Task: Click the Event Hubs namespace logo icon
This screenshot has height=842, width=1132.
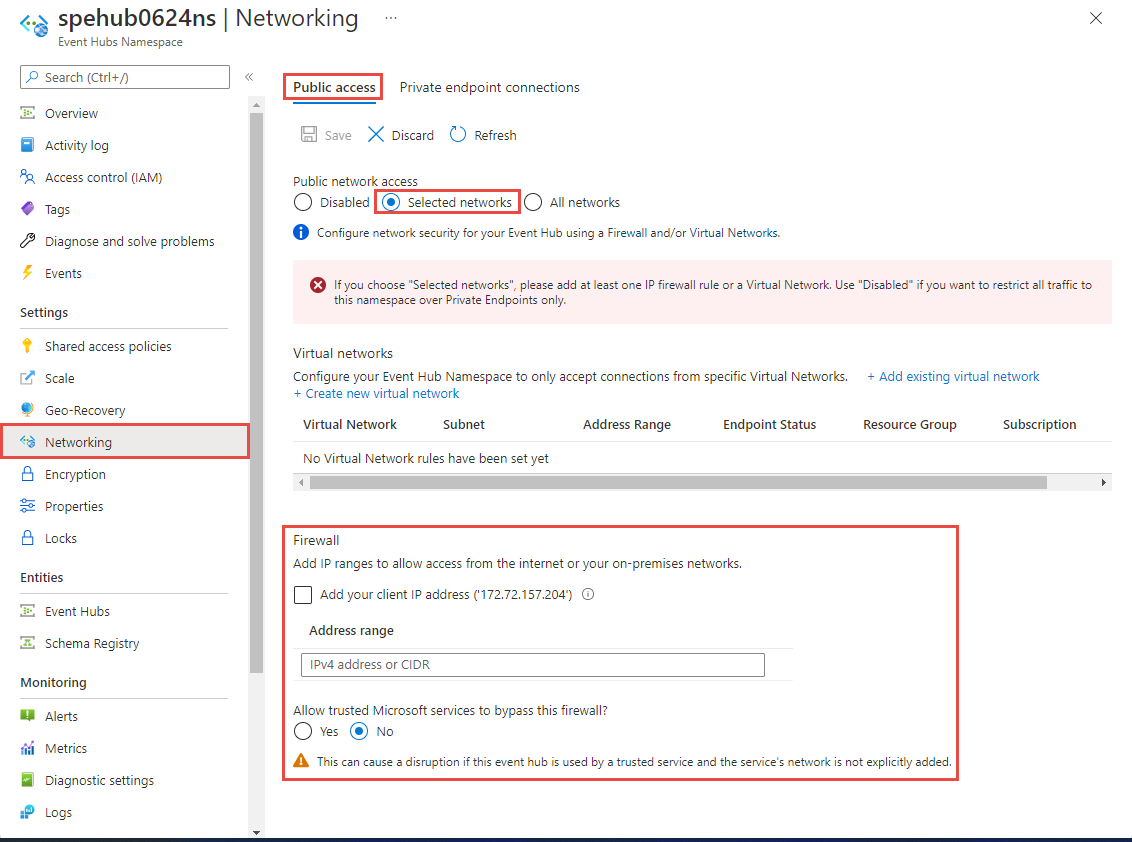Action: (x=35, y=25)
